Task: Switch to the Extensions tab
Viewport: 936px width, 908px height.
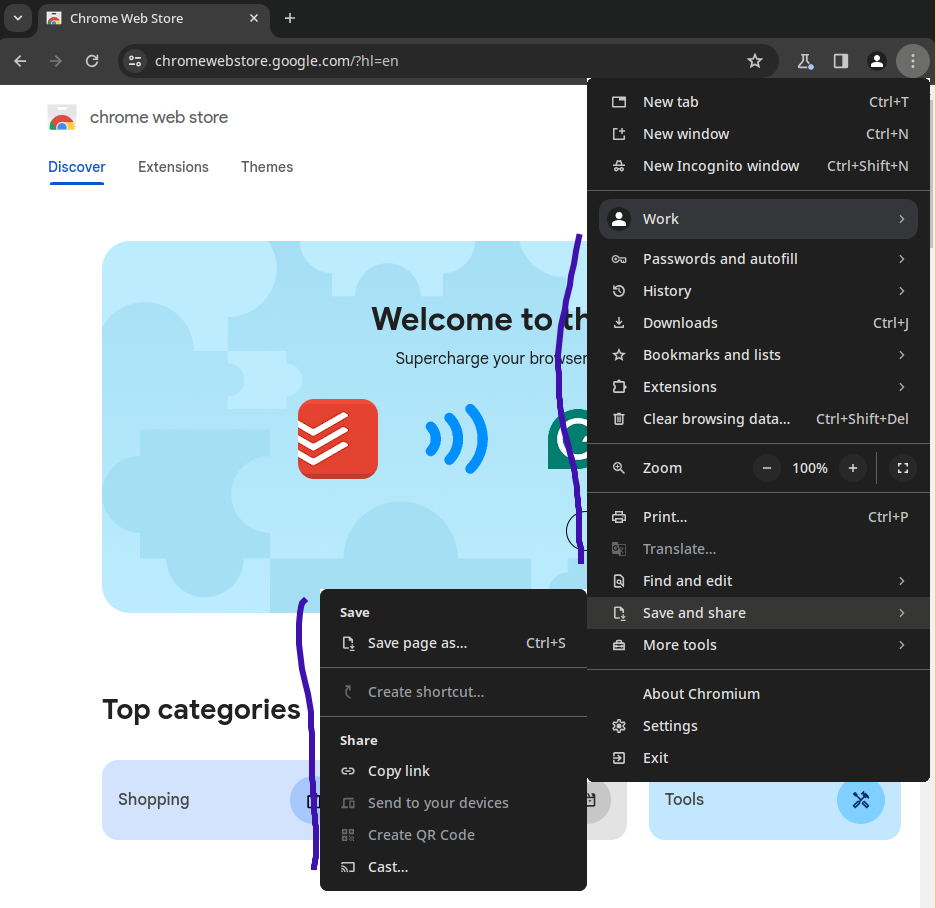Action: click(173, 167)
